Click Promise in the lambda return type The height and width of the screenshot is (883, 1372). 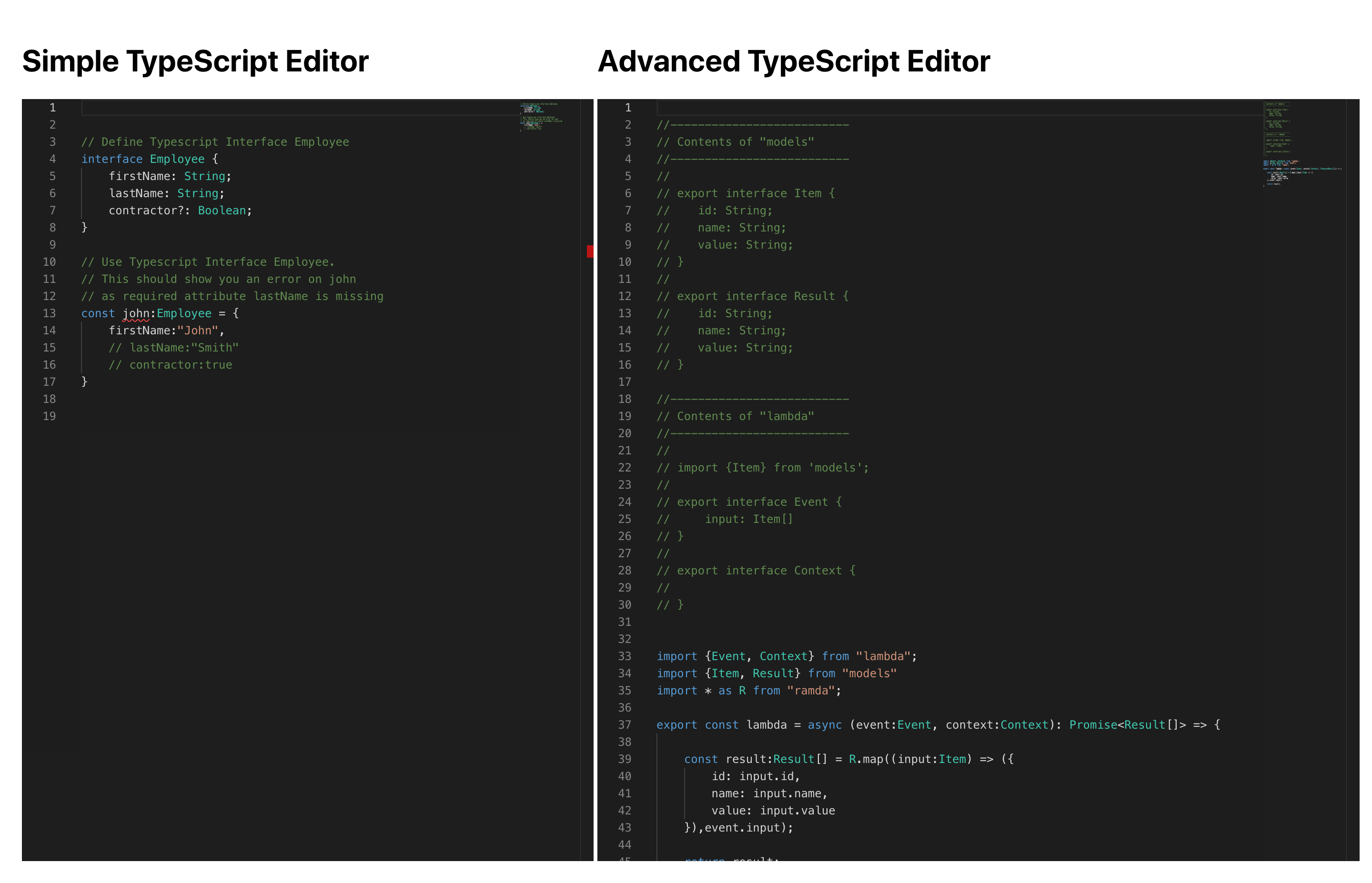pyautogui.click(x=1092, y=725)
